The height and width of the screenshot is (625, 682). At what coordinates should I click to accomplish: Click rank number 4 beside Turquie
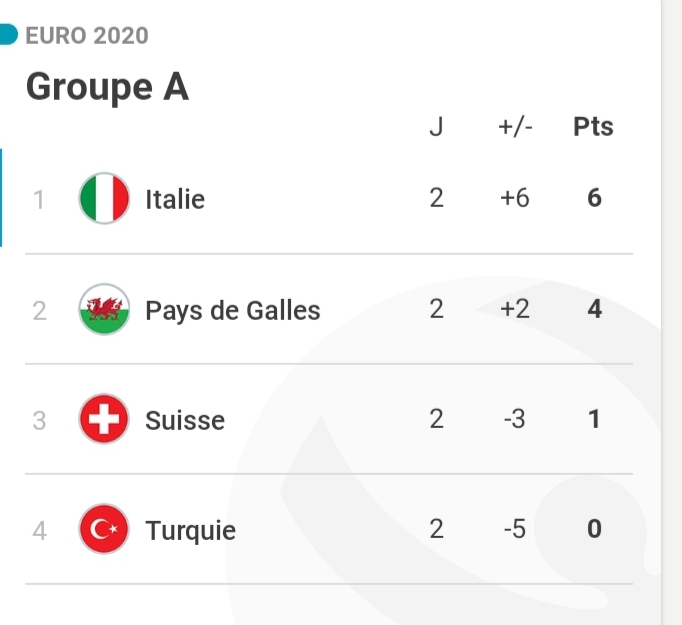[40, 530]
